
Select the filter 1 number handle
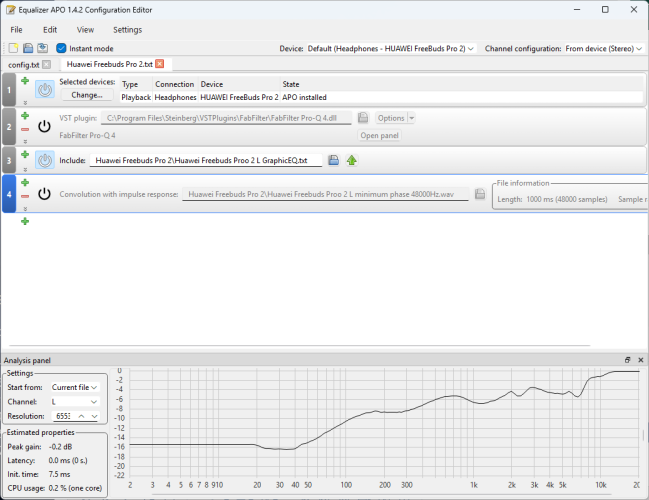coord(9,89)
